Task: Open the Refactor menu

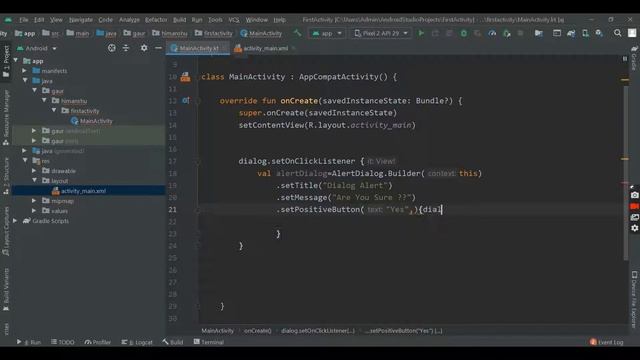Action: click(156, 20)
